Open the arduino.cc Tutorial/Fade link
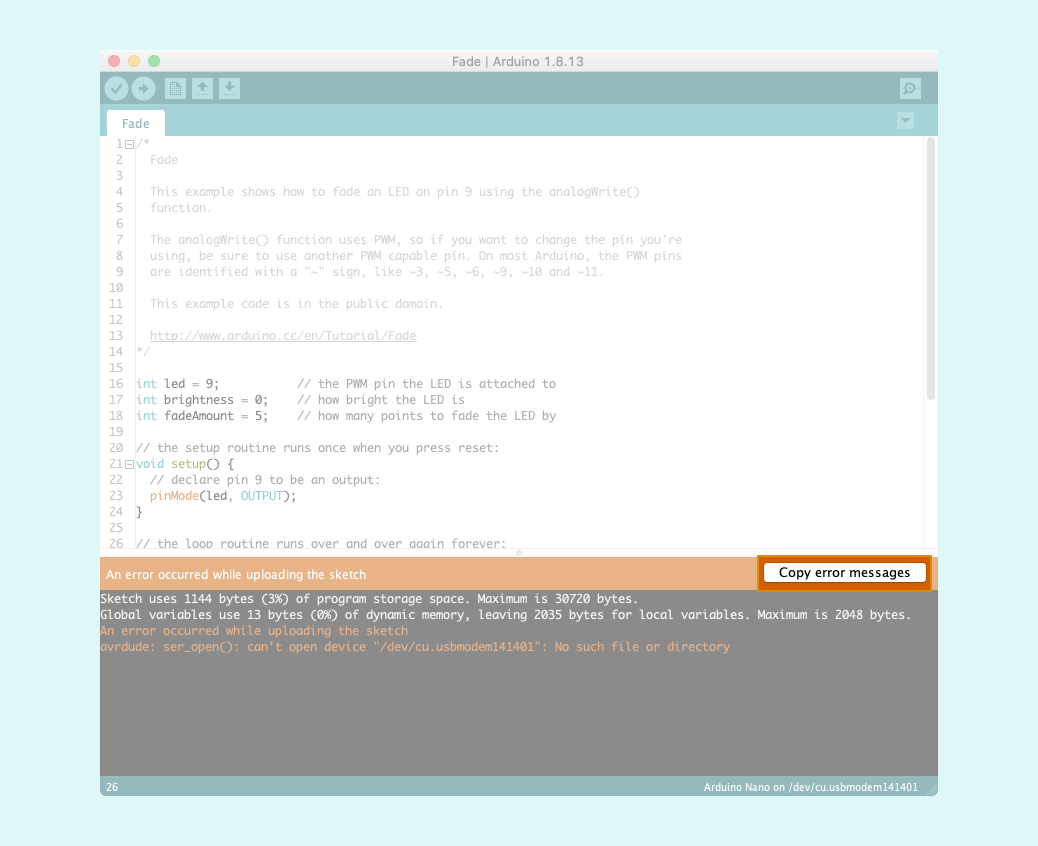Image resolution: width=1038 pixels, height=846 pixels. (282, 336)
